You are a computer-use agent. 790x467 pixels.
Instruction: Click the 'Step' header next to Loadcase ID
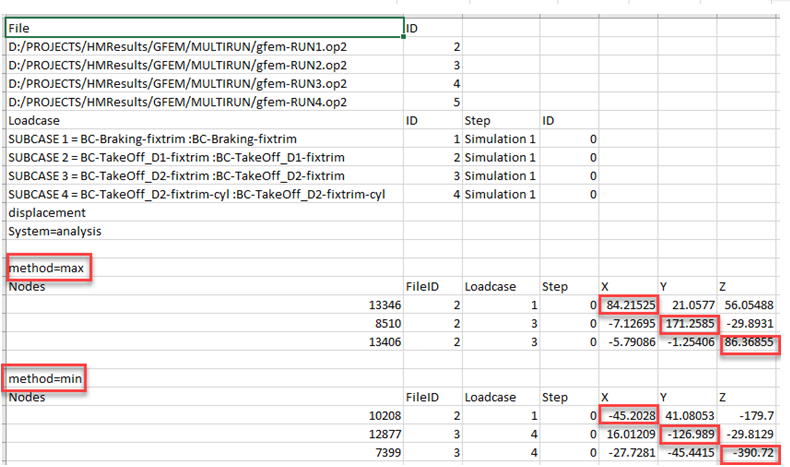501,120
